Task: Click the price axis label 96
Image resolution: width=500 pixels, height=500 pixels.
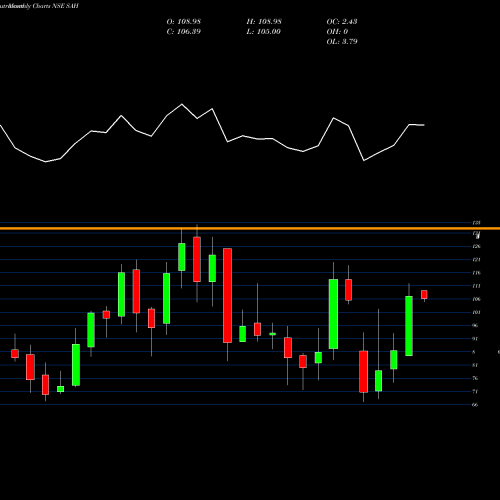Action: (476, 325)
